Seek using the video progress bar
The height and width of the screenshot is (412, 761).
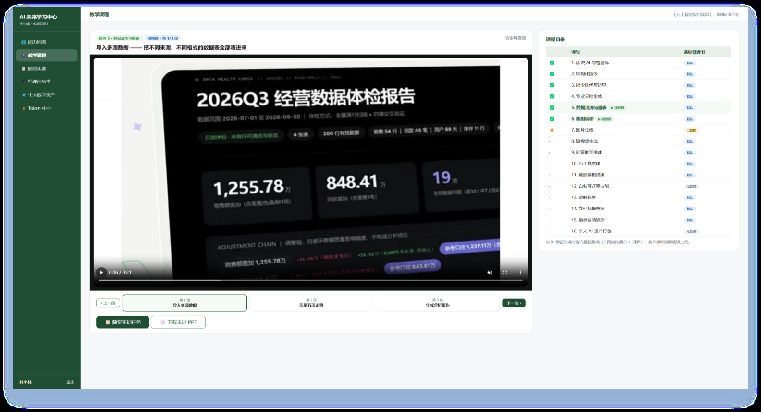pyautogui.click(x=311, y=280)
